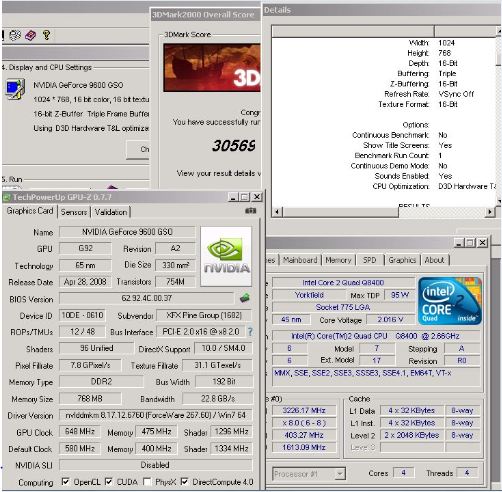Click the GPU-Z Name field NVIDIA GeForce 9600 GSO
Screen dimensions: 502x492
(127, 232)
